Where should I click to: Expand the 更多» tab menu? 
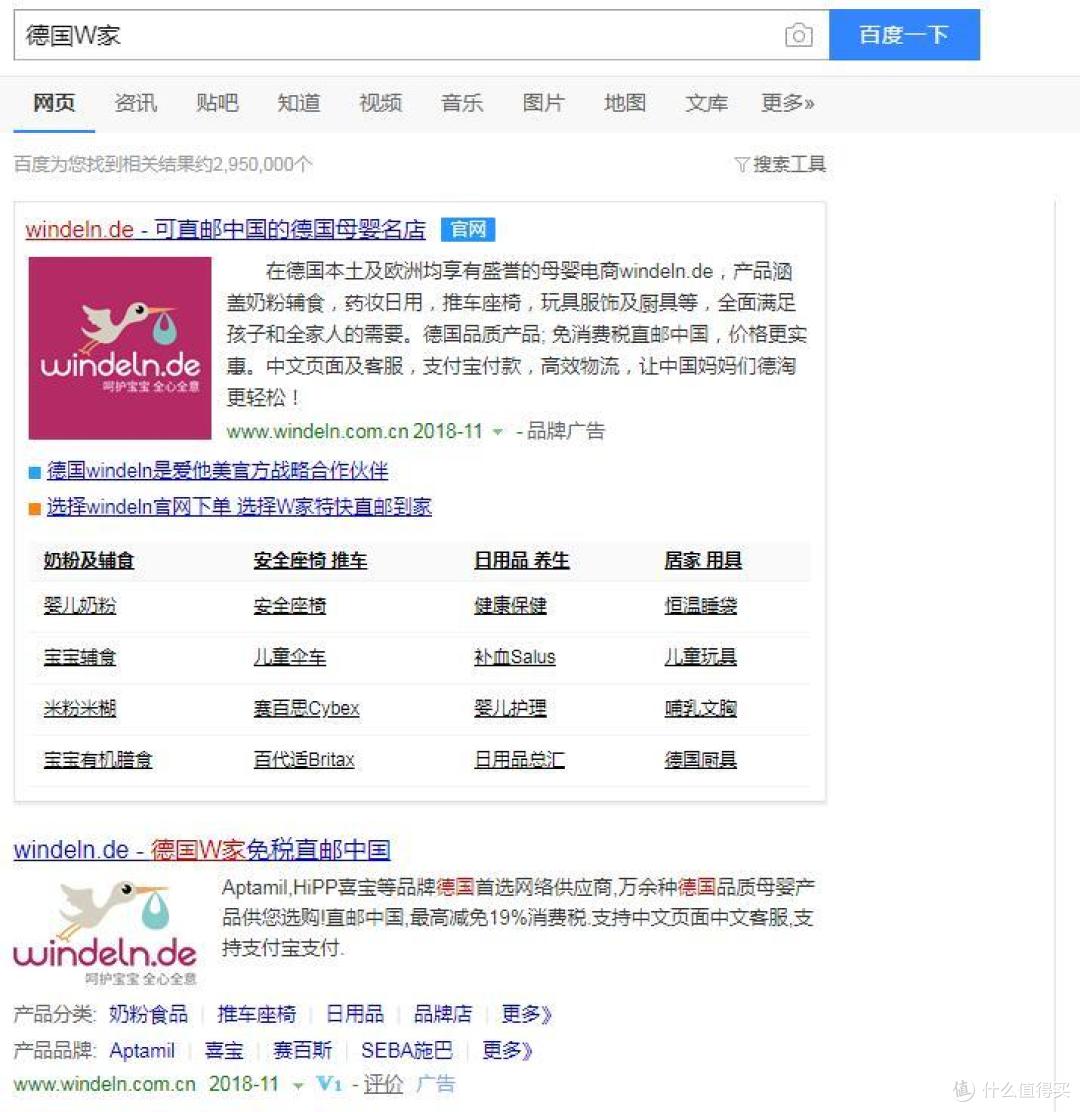coord(788,104)
